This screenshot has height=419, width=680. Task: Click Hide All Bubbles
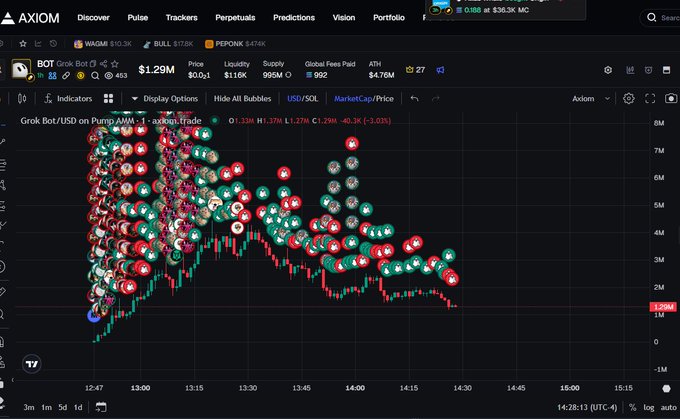pos(242,98)
